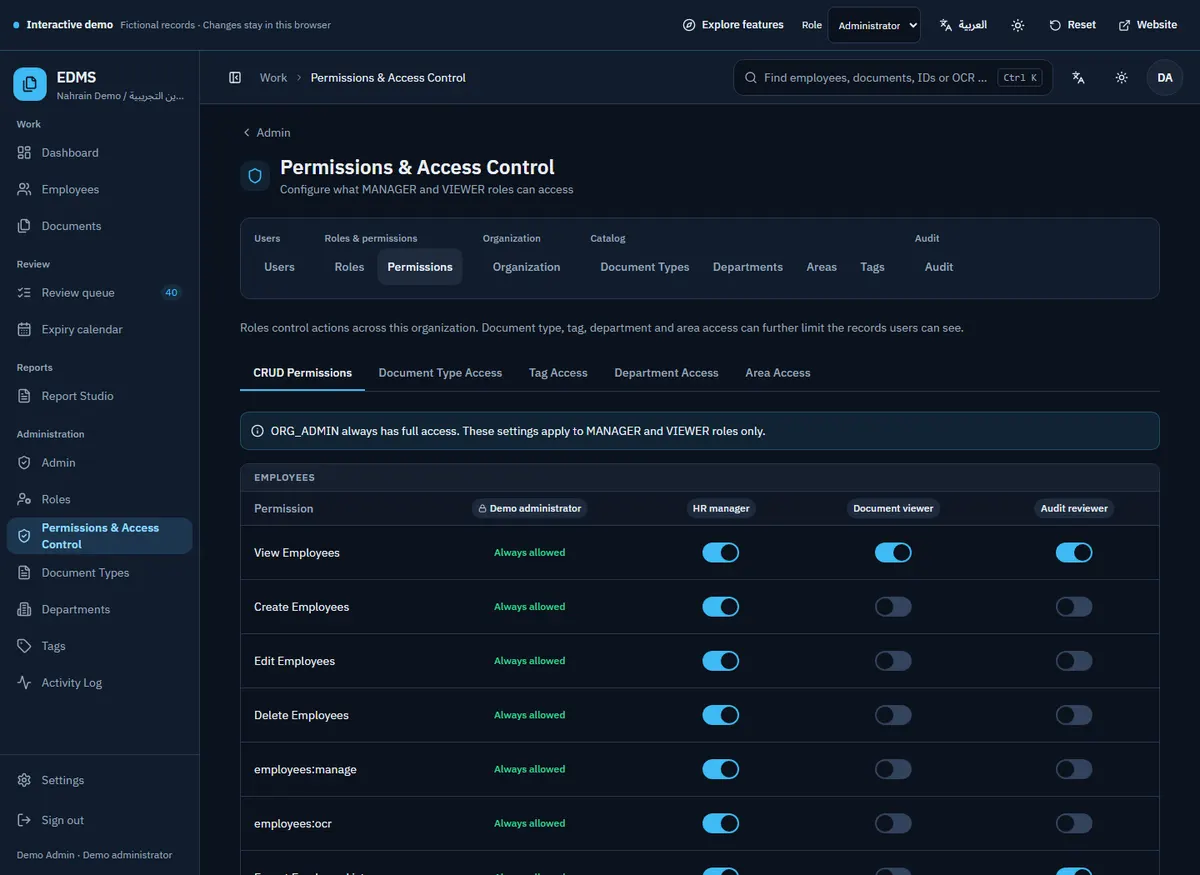Image resolution: width=1200 pixels, height=875 pixels.
Task: Click the HR manager column badge
Action: [721, 508]
